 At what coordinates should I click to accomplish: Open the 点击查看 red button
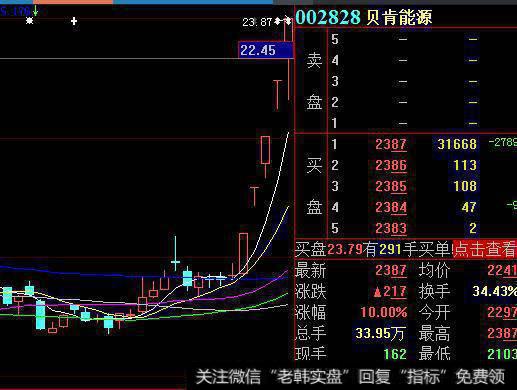click(485, 249)
